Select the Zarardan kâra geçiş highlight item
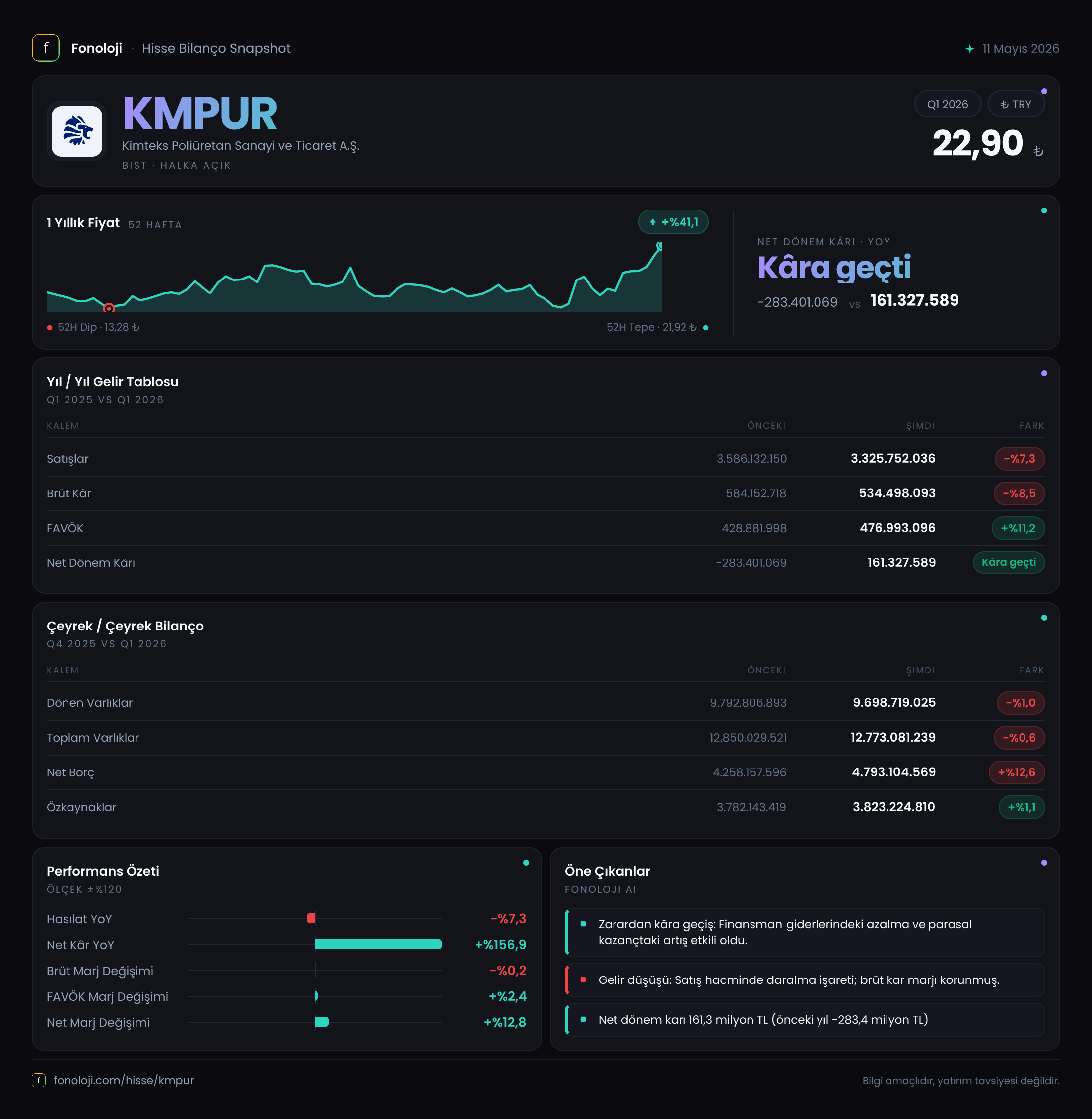Screen dimensions: 1092x1119 coord(805,933)
